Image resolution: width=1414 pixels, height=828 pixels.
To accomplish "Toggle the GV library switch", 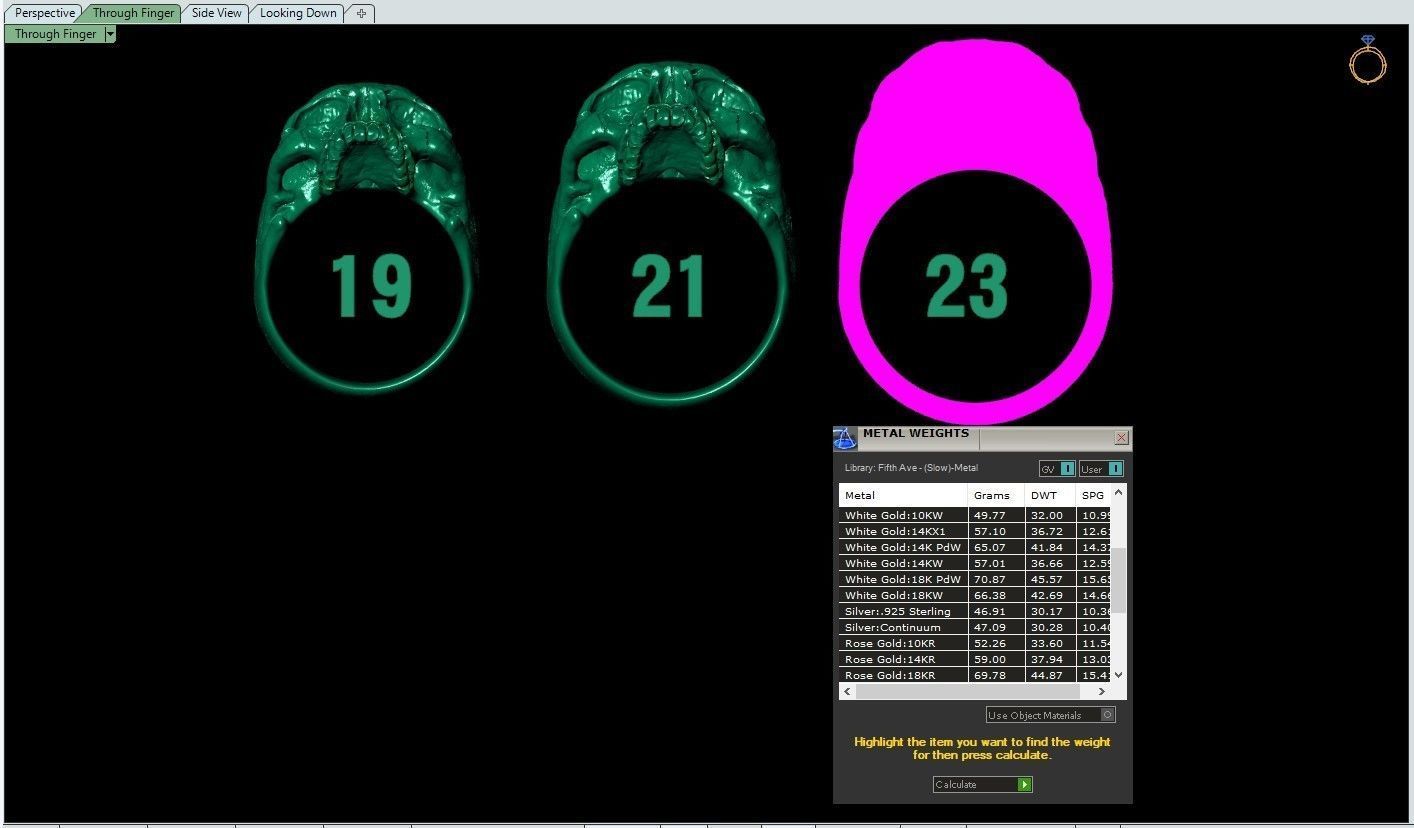I will coord(1057,469).
